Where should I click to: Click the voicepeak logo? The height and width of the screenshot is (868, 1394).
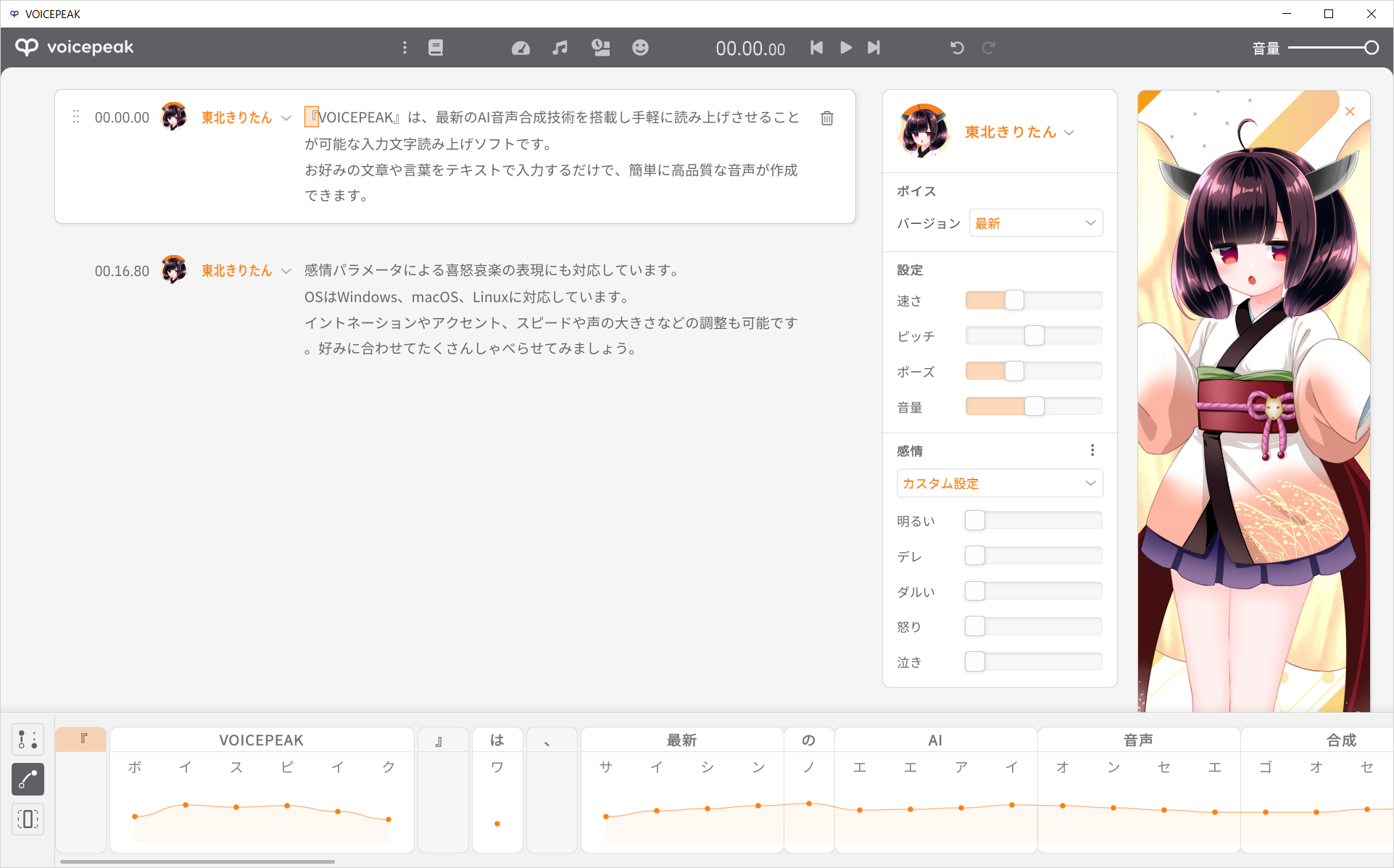point(75,48)
